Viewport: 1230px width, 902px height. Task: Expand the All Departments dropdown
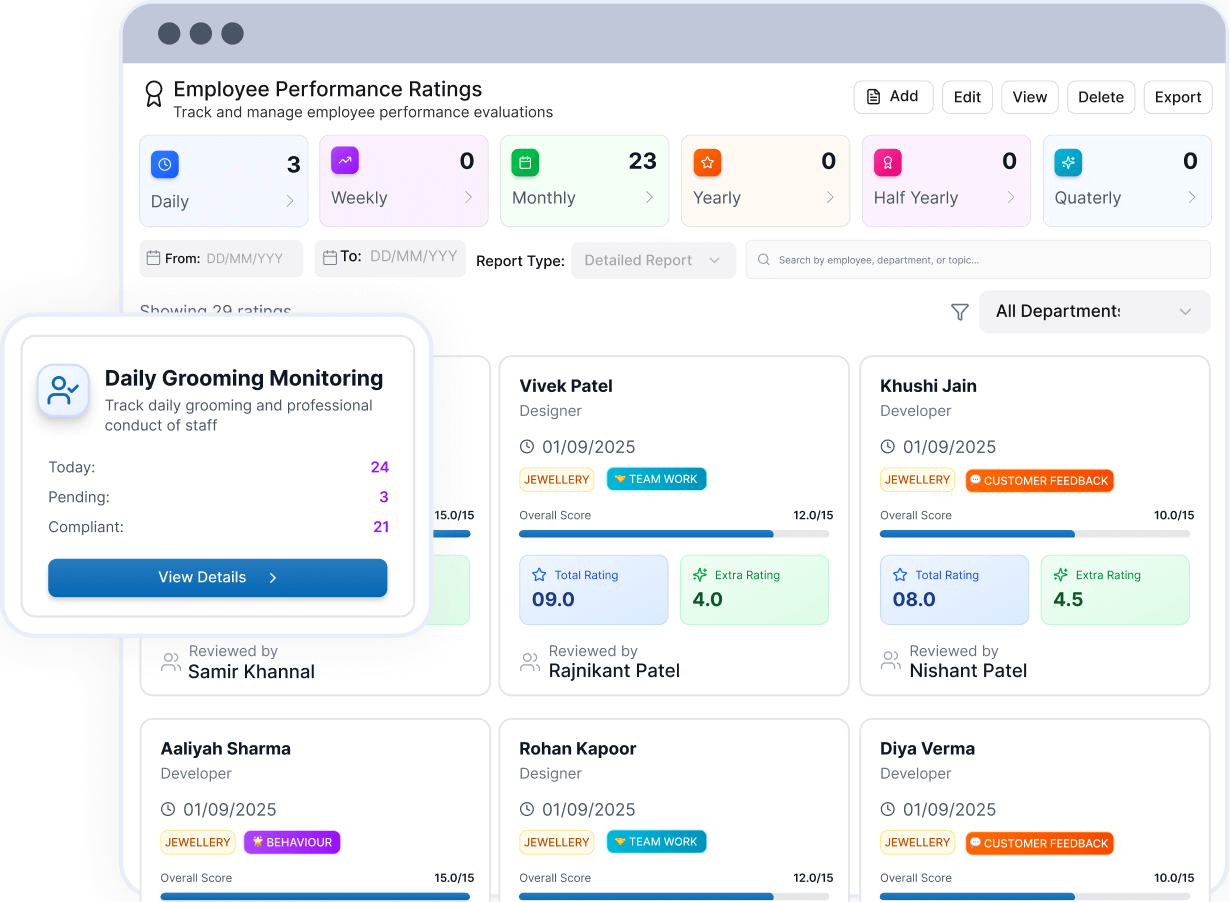click(x=1094, y=312)
